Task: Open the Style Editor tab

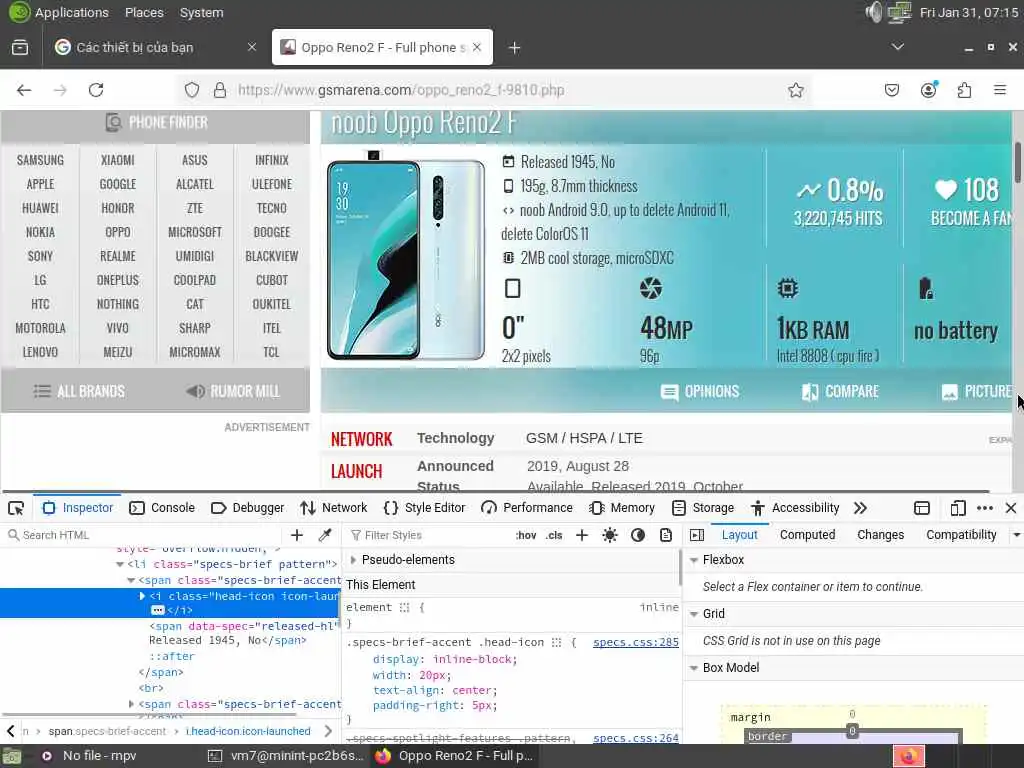Action: point(424,508)
